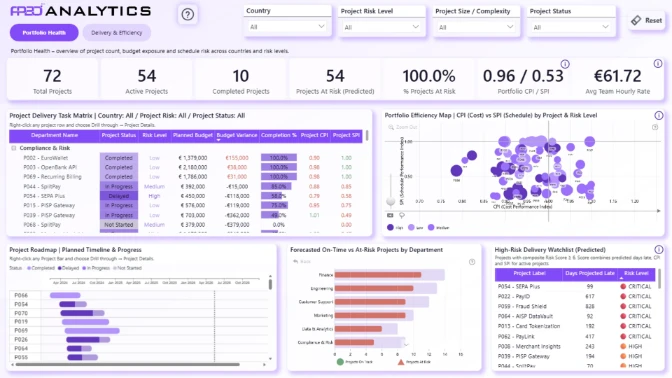Click the Finance bar in forecast chart
This screenshot has width=672, height=378.
[x=378, y=275]
